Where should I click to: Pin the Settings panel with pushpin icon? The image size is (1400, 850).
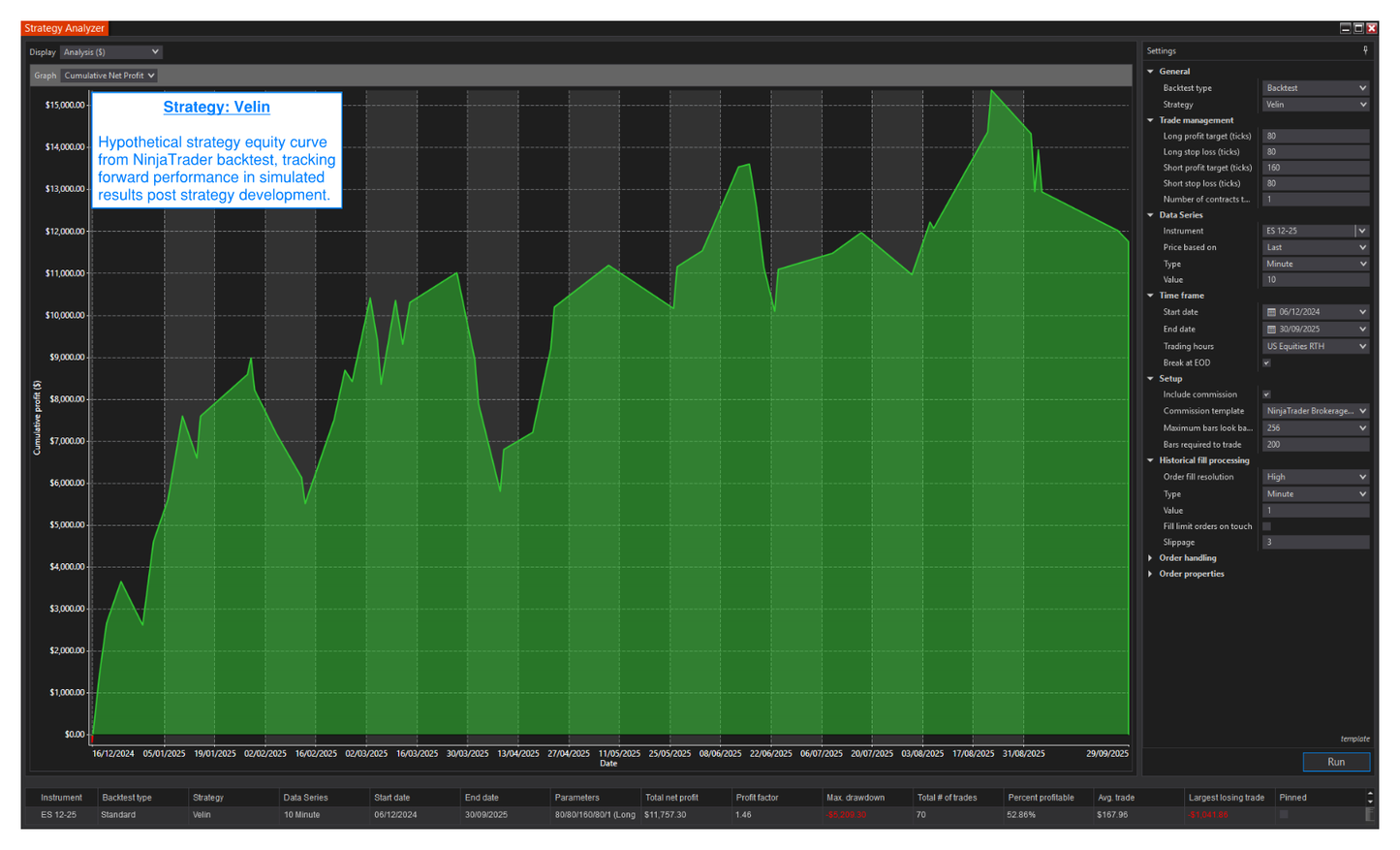point(1365,50)
